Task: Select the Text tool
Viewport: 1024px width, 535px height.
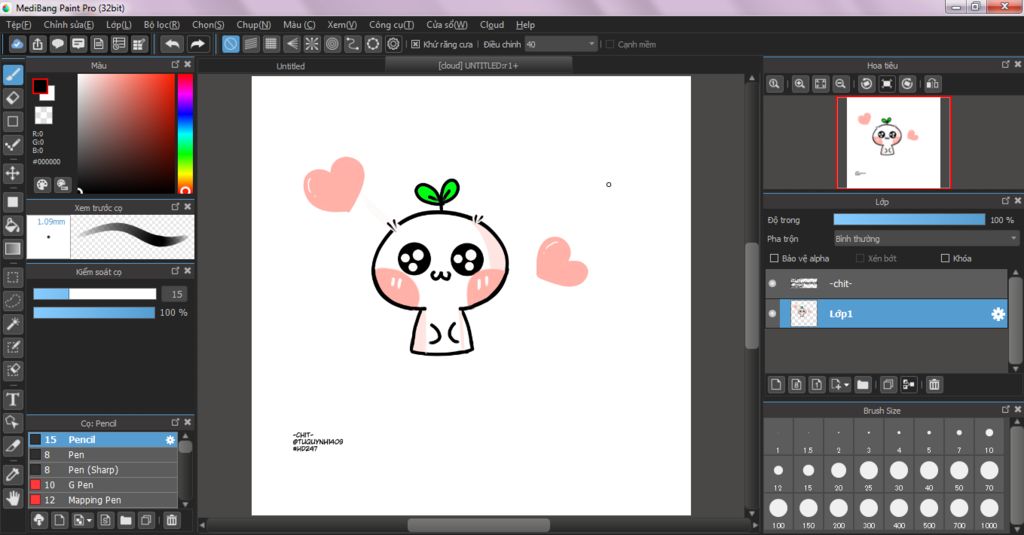Action: pyautogui.click(x=13, y=399)
